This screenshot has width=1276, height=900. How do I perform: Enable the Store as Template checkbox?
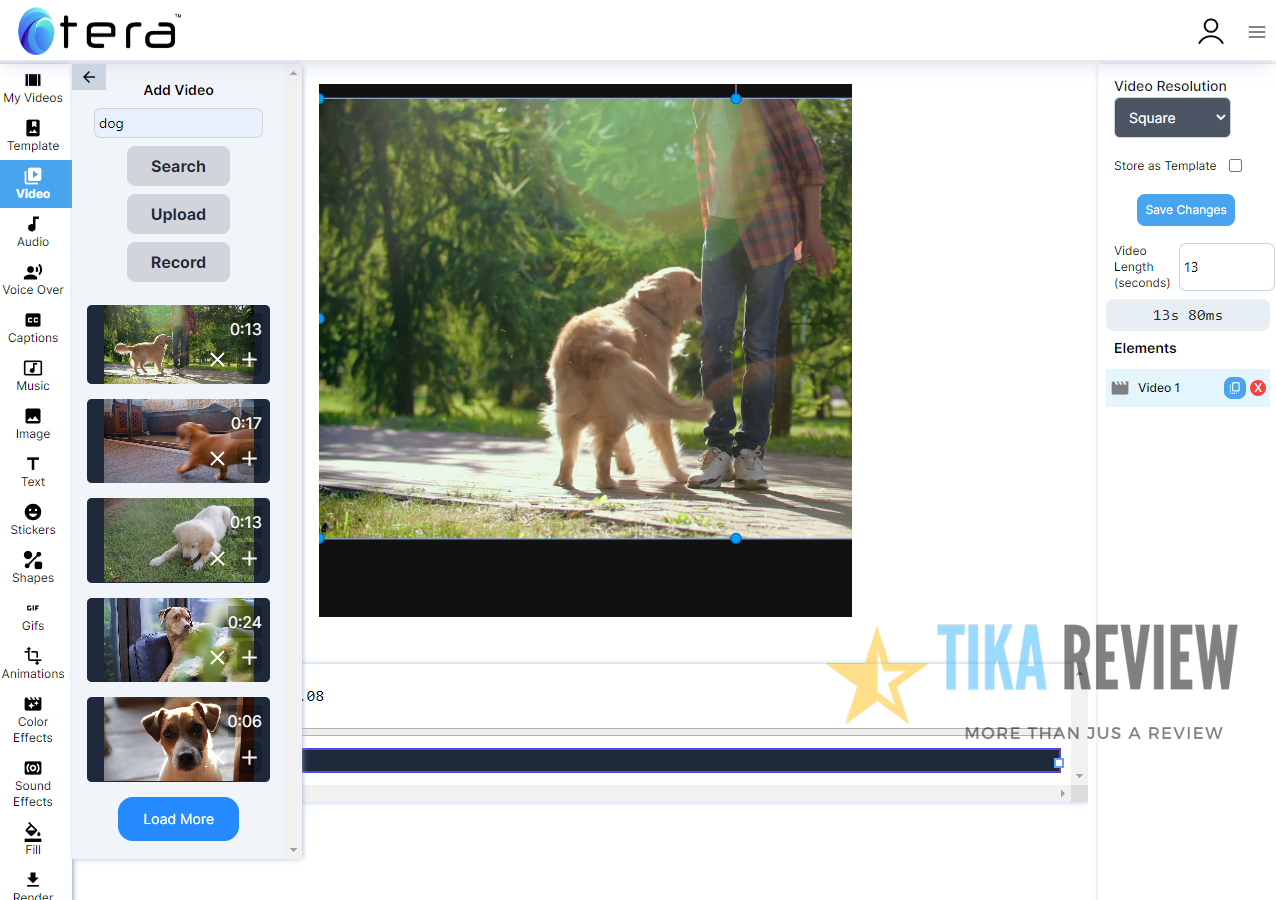1235,165
